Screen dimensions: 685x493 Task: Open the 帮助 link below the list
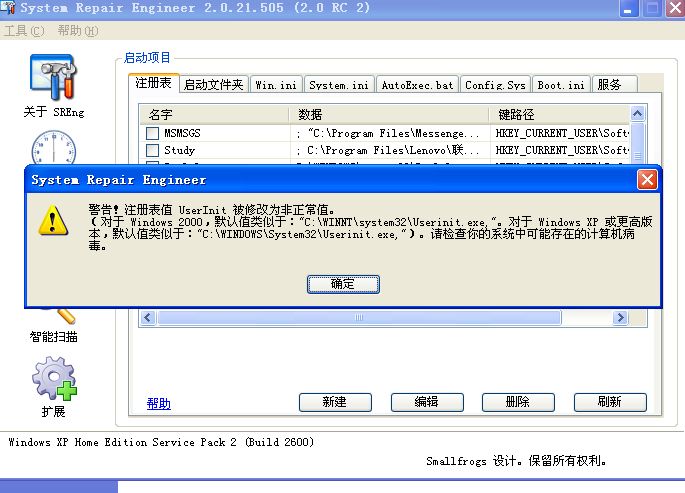[159, 403]
